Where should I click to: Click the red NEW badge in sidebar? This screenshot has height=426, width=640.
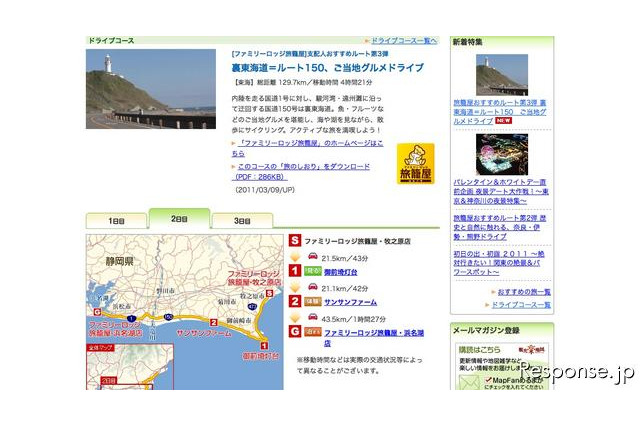503,121
